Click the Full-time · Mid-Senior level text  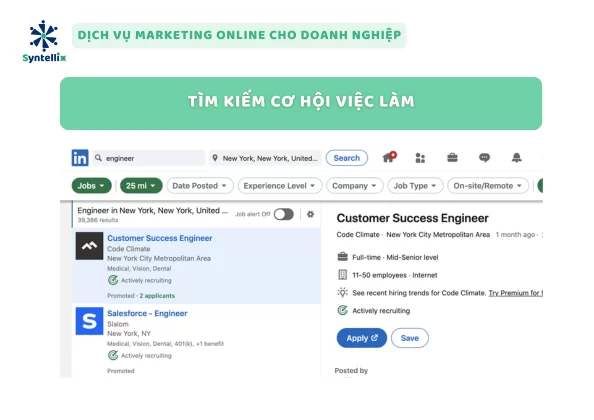(395, 257)
